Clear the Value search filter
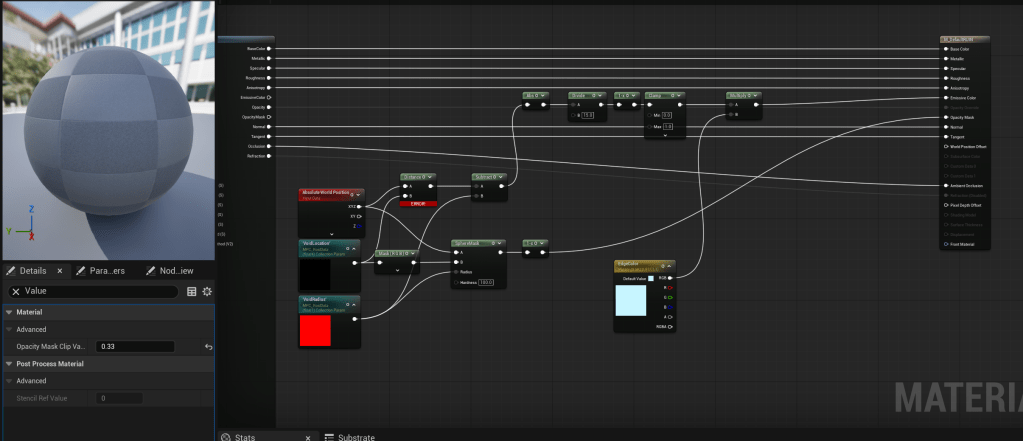Viewport: 1023px width, 441px height. pyautogui.click(x=16, y=291)
